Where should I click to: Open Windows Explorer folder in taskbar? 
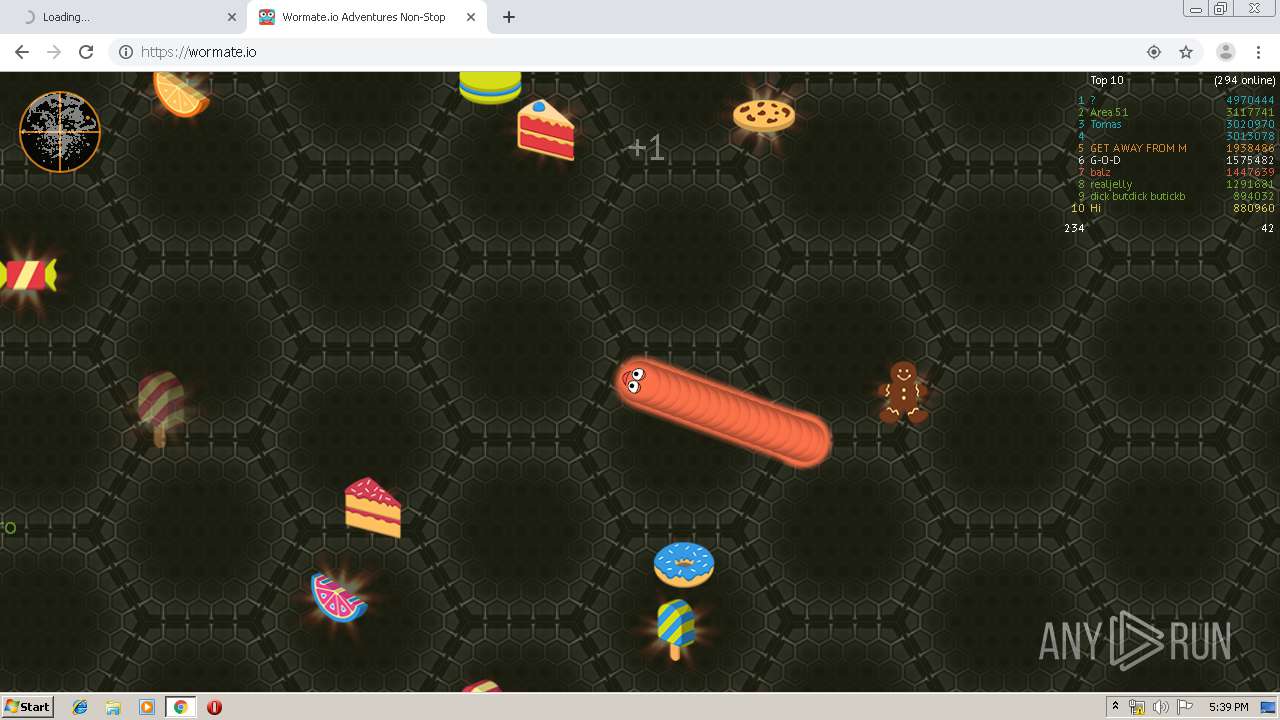113,707
